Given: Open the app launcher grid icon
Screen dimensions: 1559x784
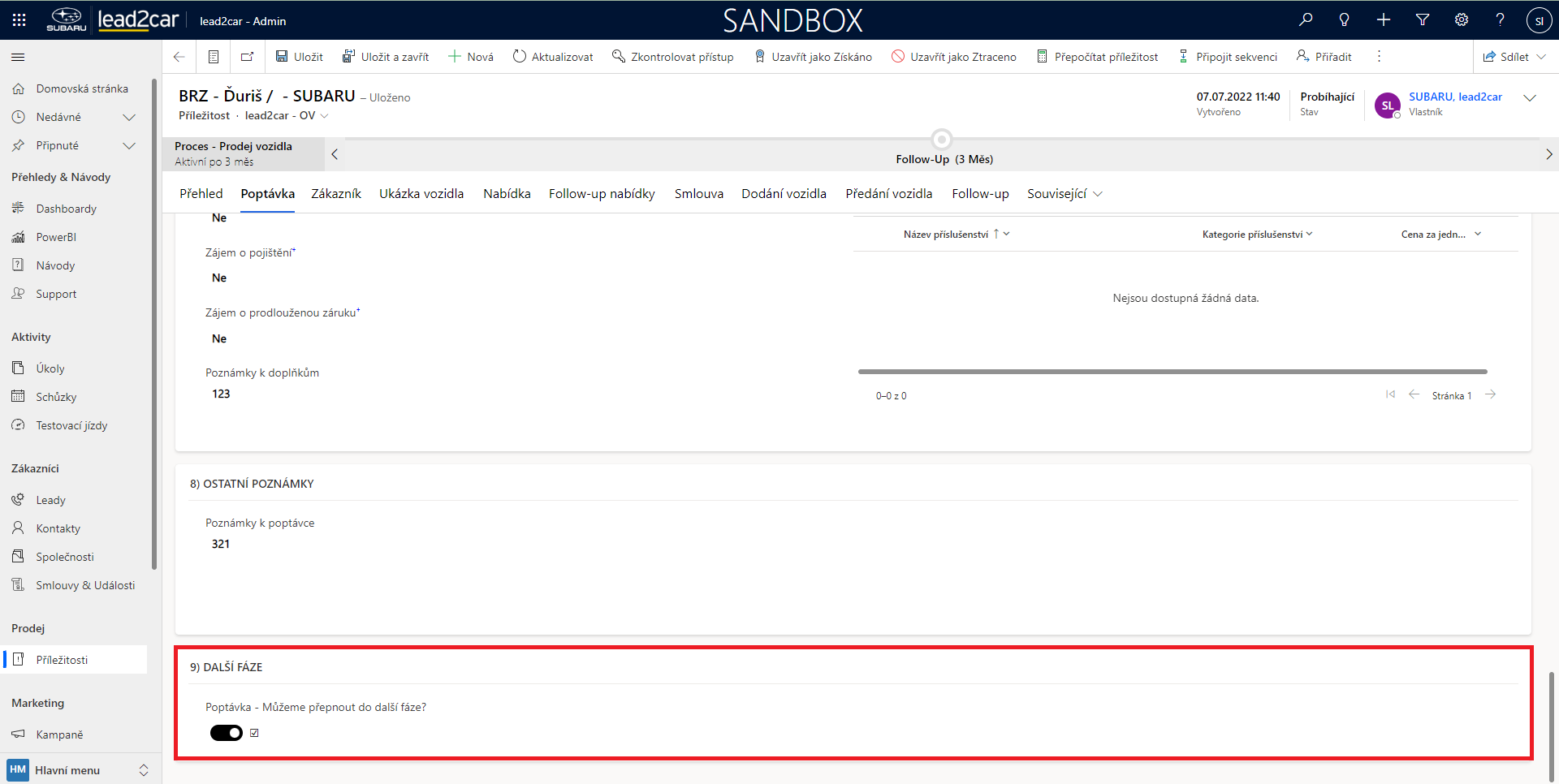Looking at the screenshot, I should point(19,20).
